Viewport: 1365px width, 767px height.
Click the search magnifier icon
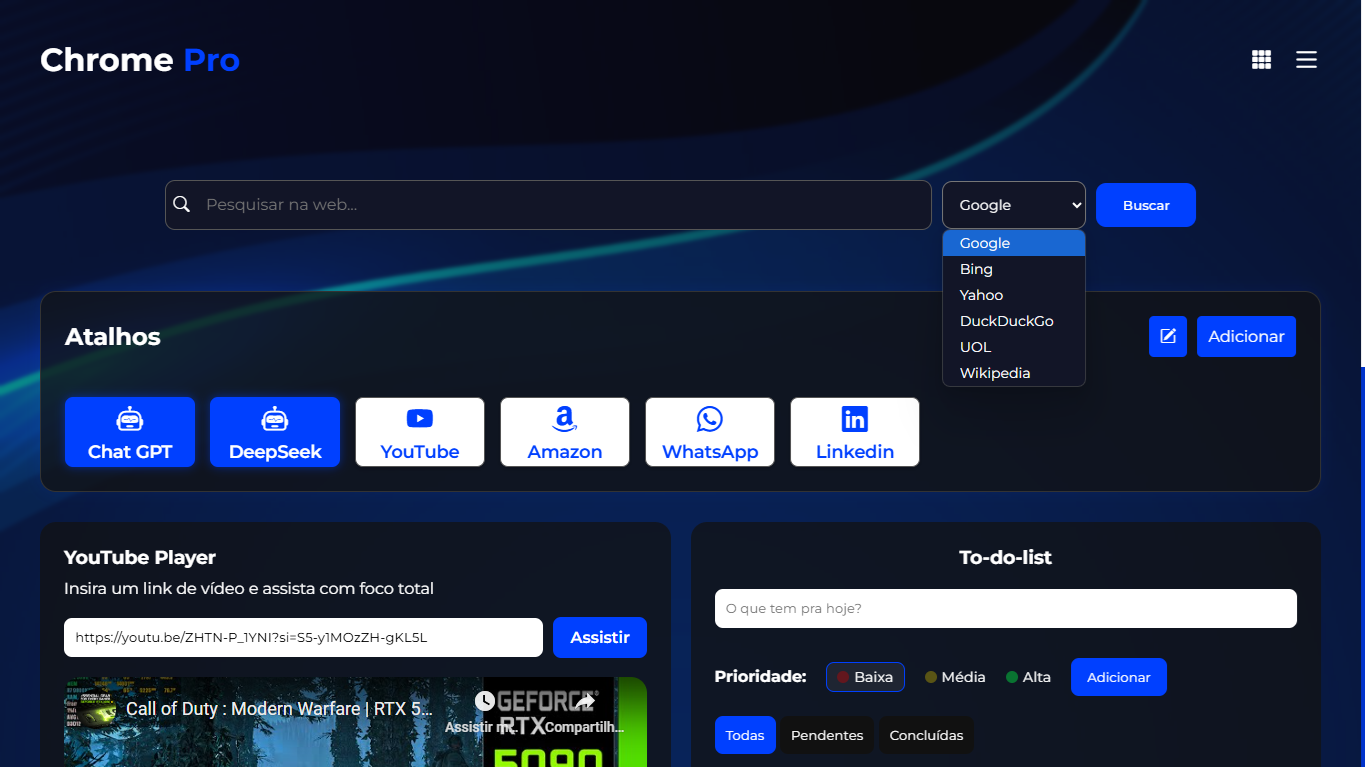(182, 204)
